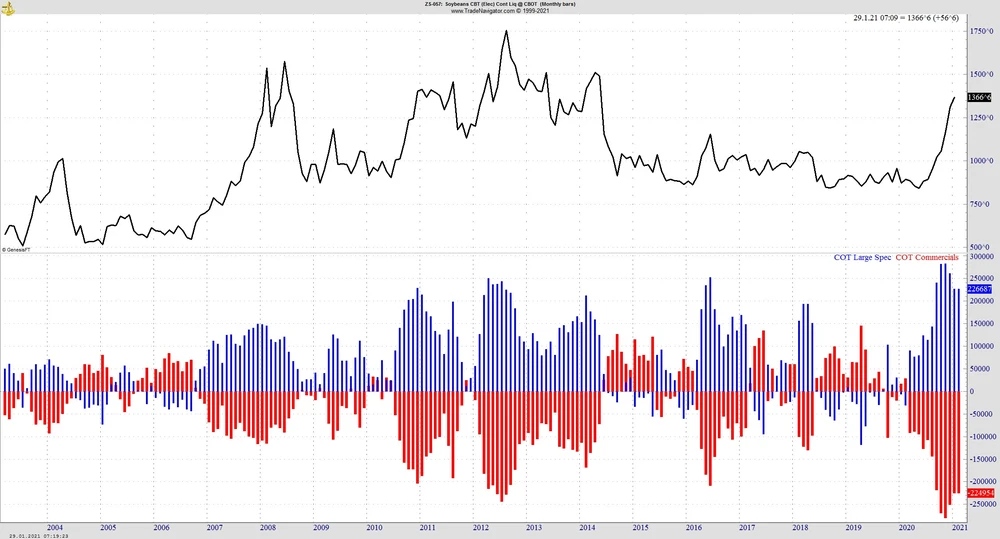Click the date and price readout at top right
This screenshot has width=1000, height=539.
coord(907,18)
